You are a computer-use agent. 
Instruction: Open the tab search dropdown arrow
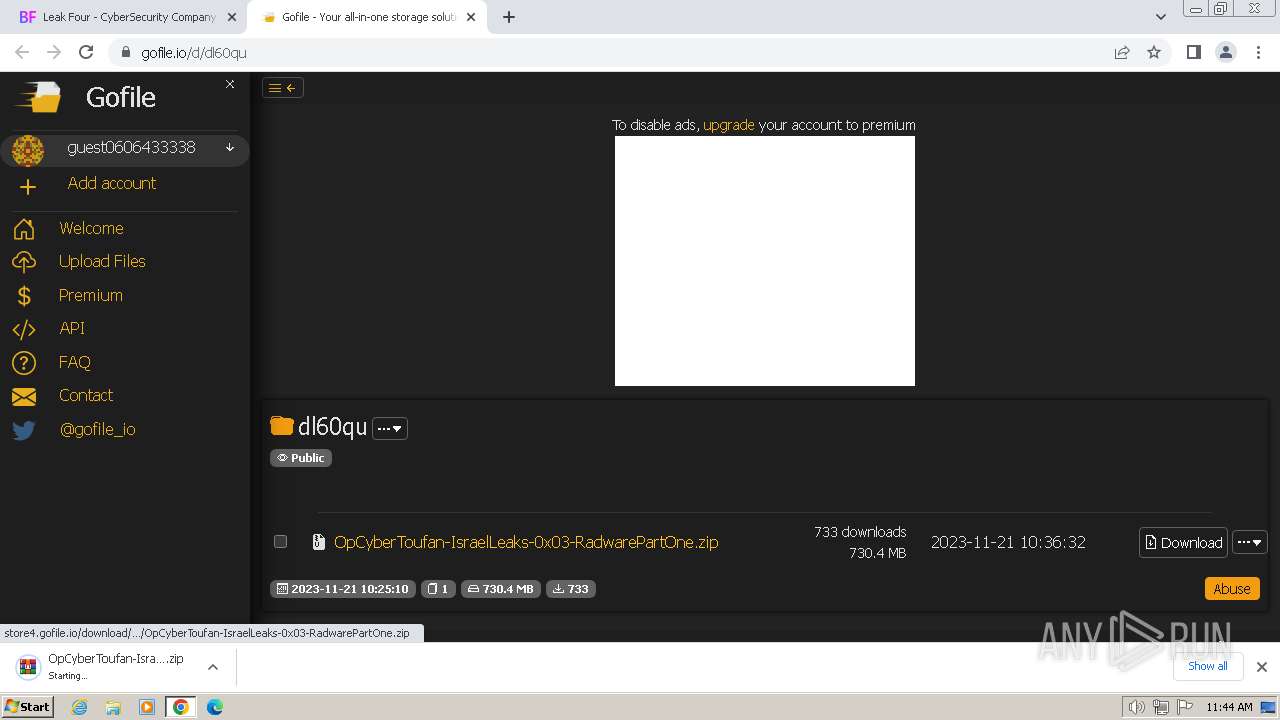[1160, 17]
